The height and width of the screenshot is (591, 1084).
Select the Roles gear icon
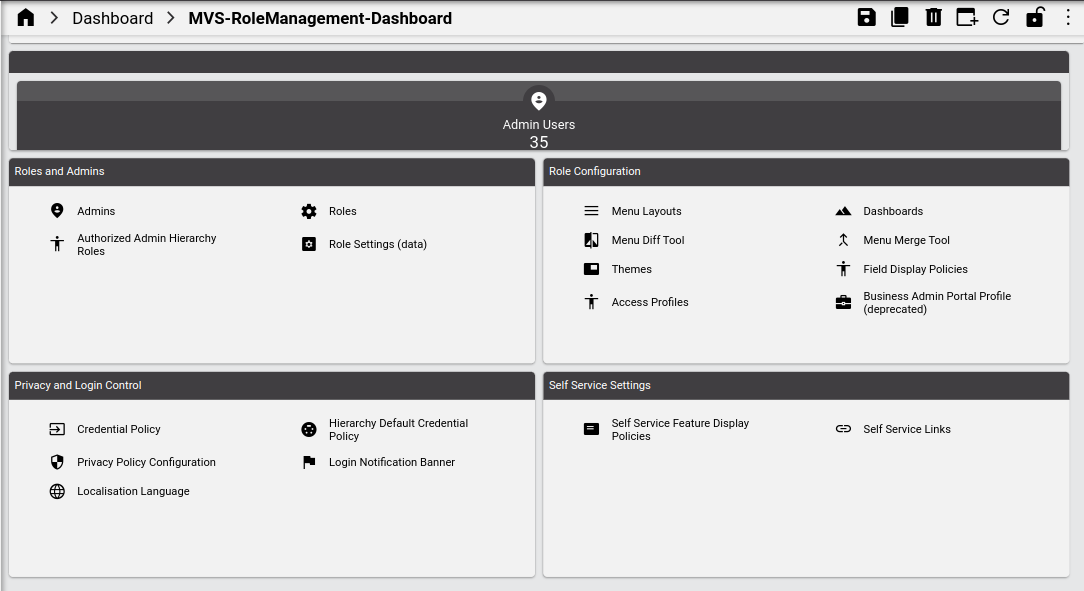pyautogui.click(x=308, y=211)
